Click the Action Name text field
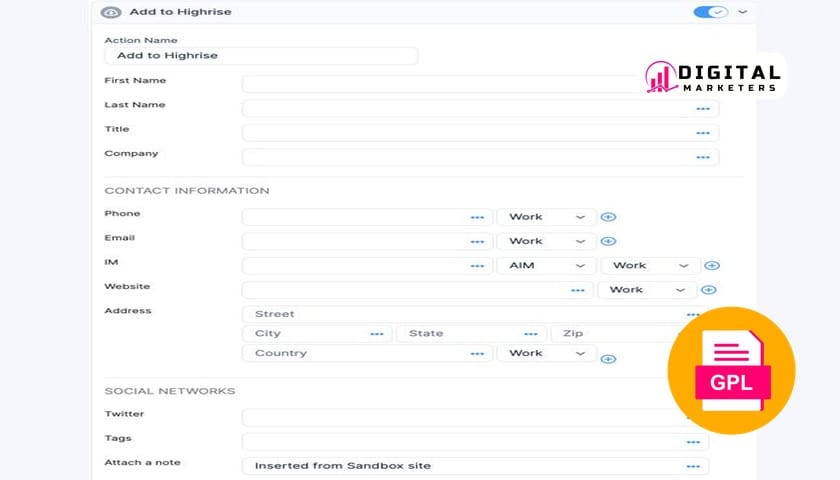The image size is (840, 480). (260, 56)
